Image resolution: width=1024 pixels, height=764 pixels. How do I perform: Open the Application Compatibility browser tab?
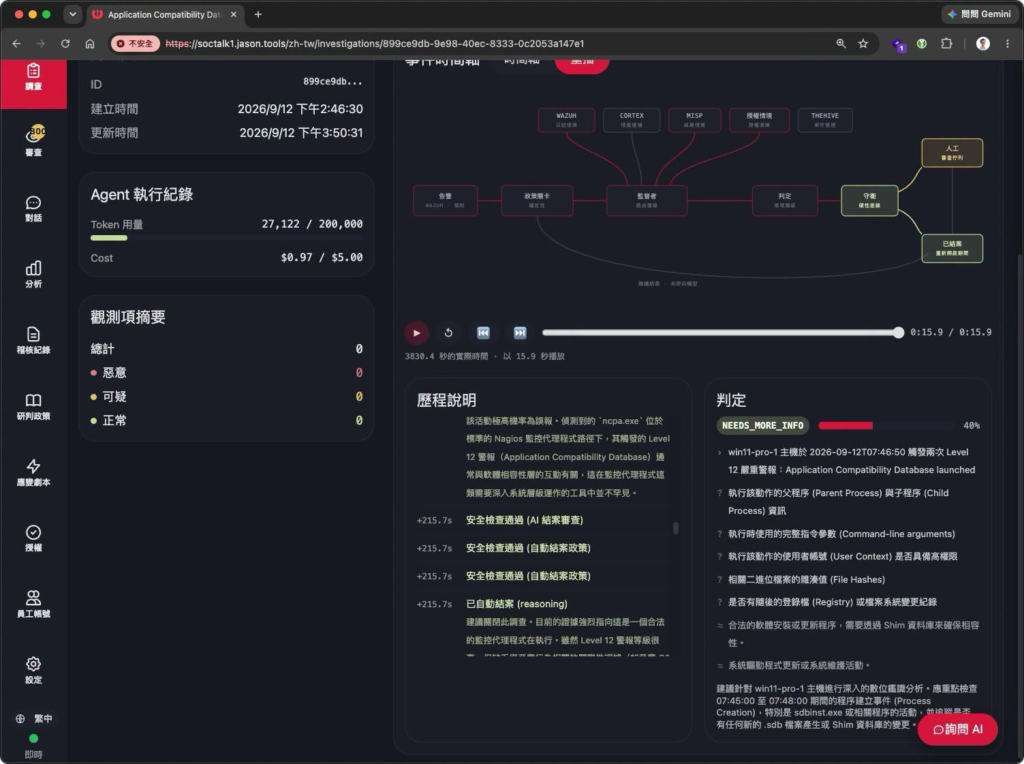[x=165, y=14]
